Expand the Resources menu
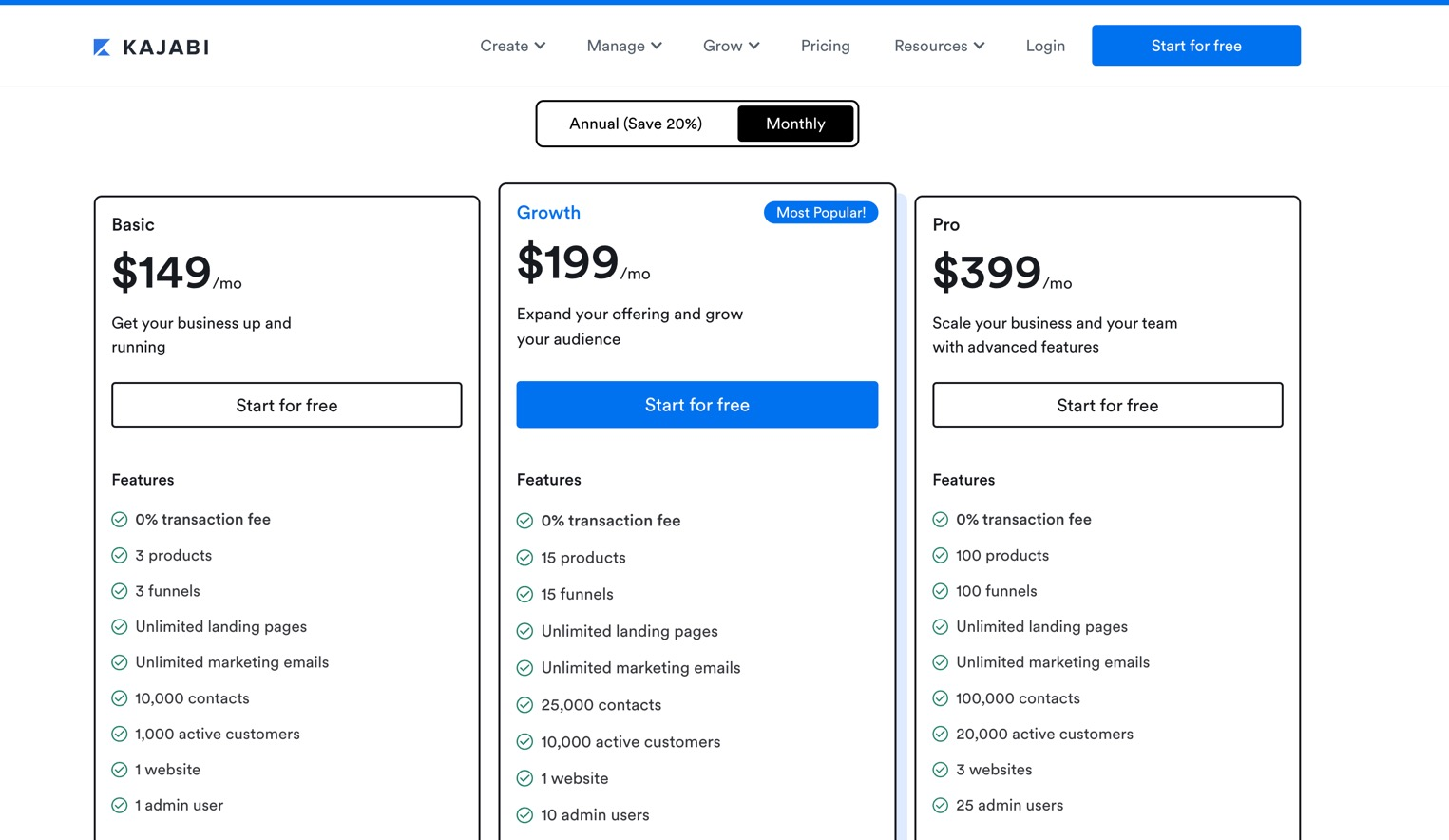1449x840 pixels. pyautogui.click(x=939, y=46)
